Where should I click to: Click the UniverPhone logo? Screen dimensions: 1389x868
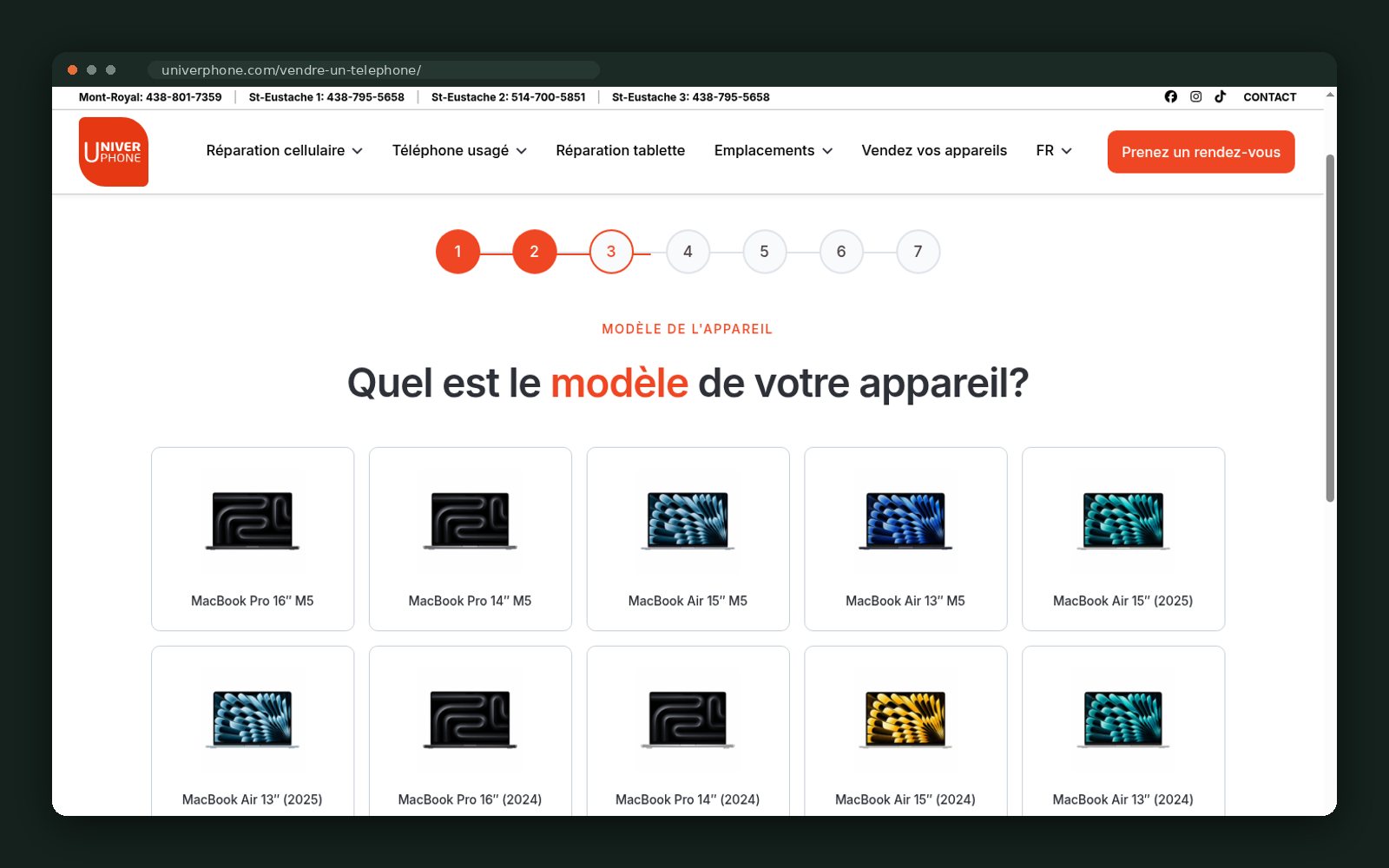click(114, 152)
